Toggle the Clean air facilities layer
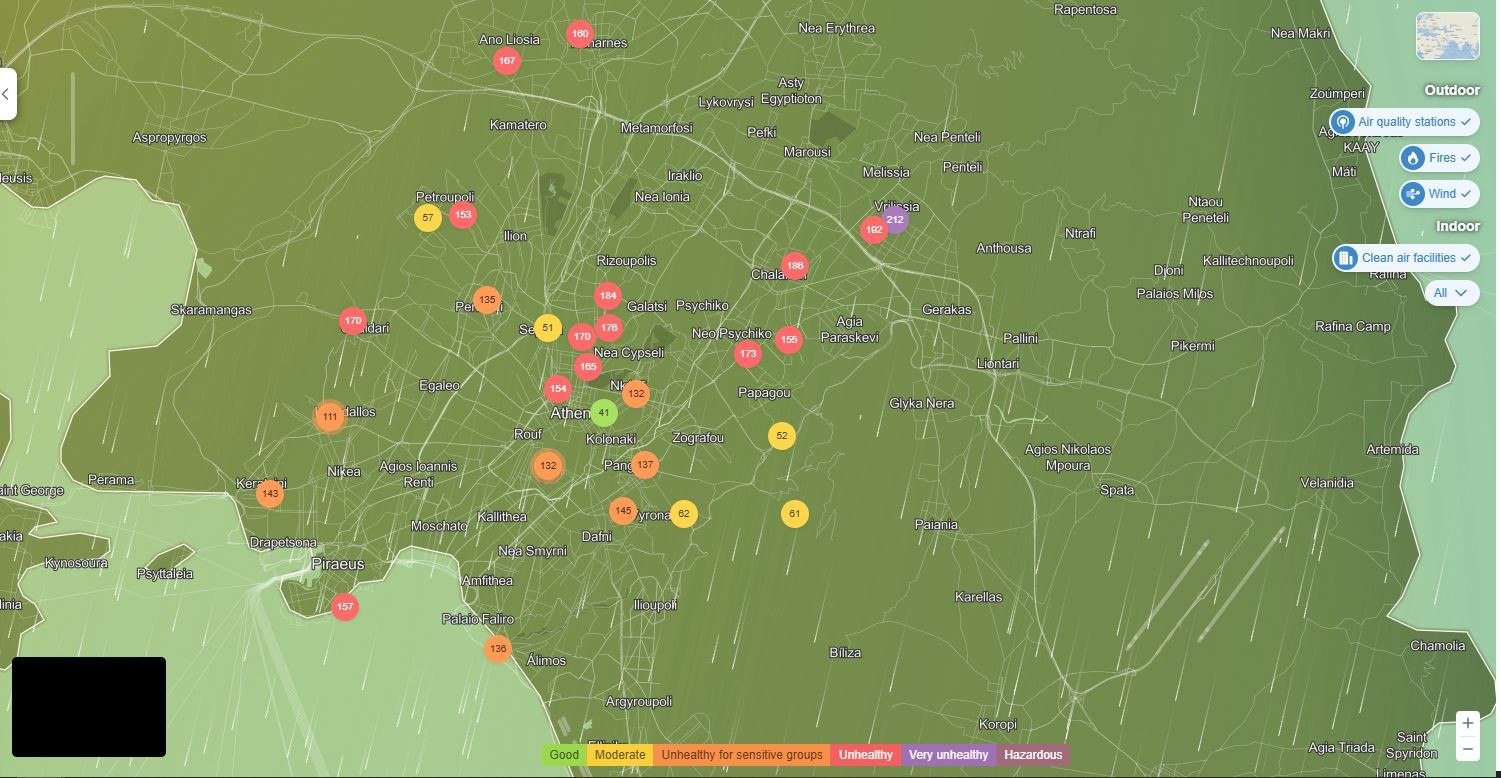1501x778 pixels. tap(1405, 258)
